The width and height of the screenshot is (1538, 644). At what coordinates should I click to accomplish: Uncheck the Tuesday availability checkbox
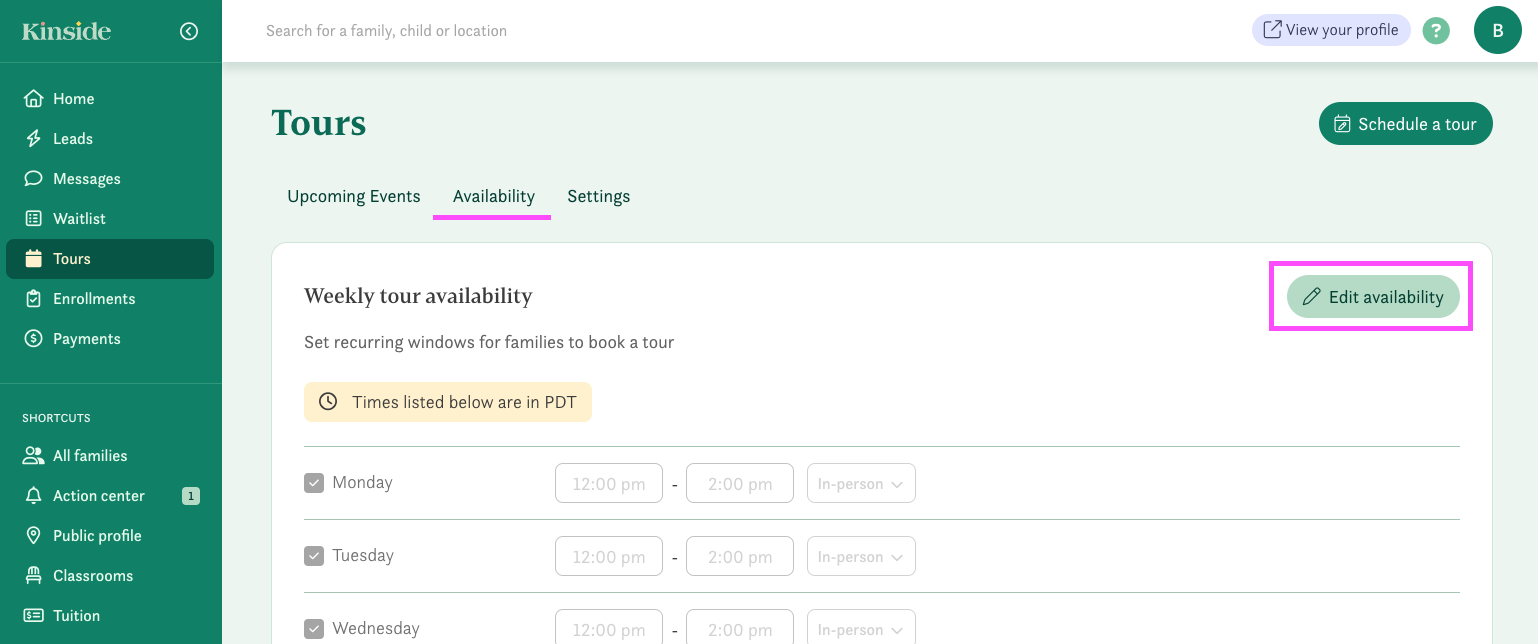tap(314, 556)
